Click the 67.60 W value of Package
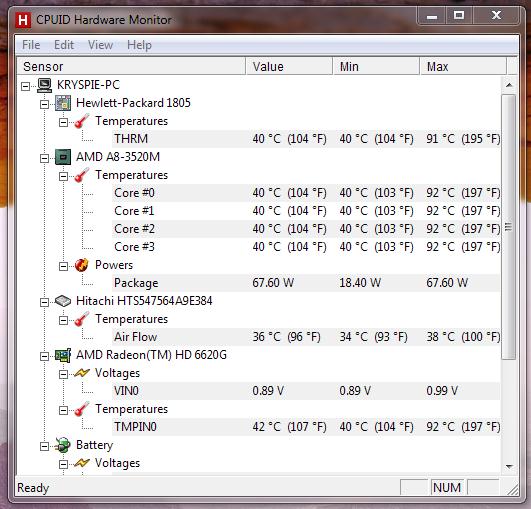The height and width of the screenshot is (509, 531). tap(273, 283)
